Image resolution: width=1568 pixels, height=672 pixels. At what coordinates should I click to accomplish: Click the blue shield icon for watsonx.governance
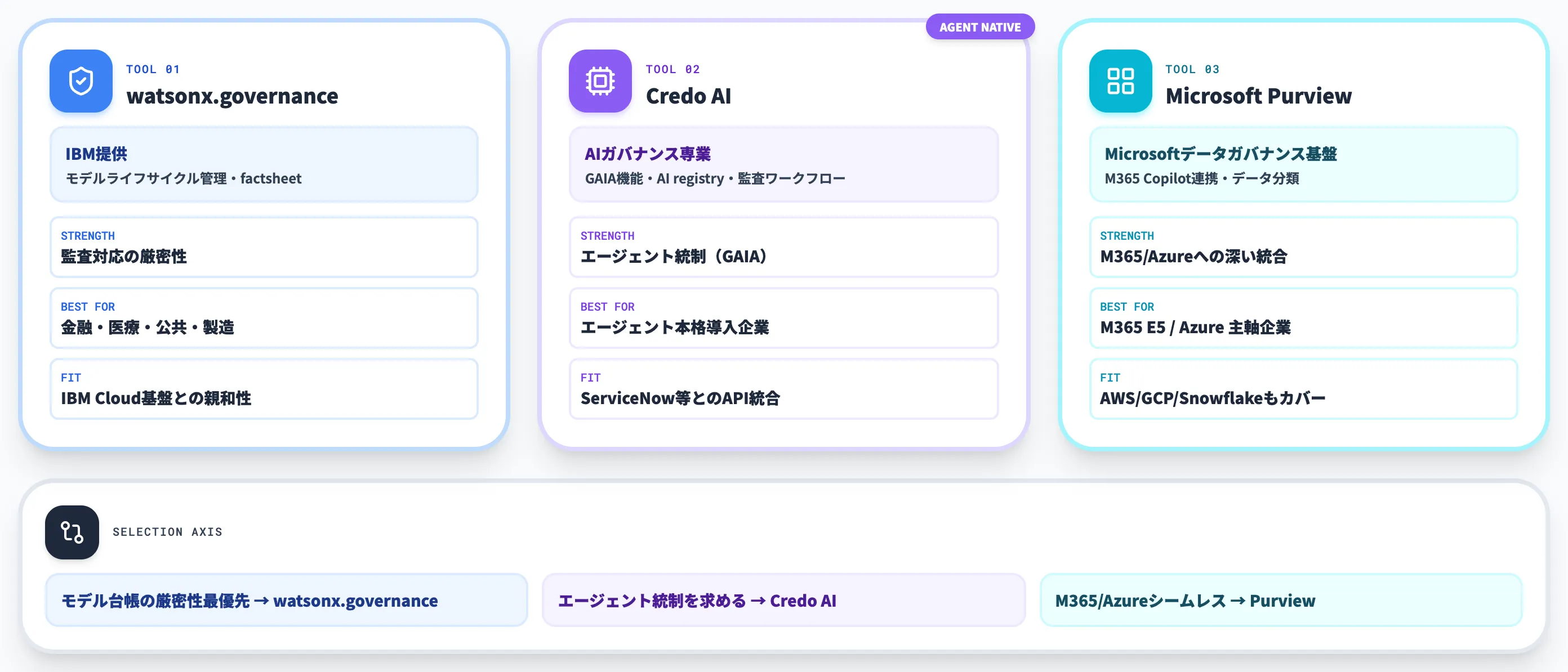pyautogui.click(x=81, y=81)
